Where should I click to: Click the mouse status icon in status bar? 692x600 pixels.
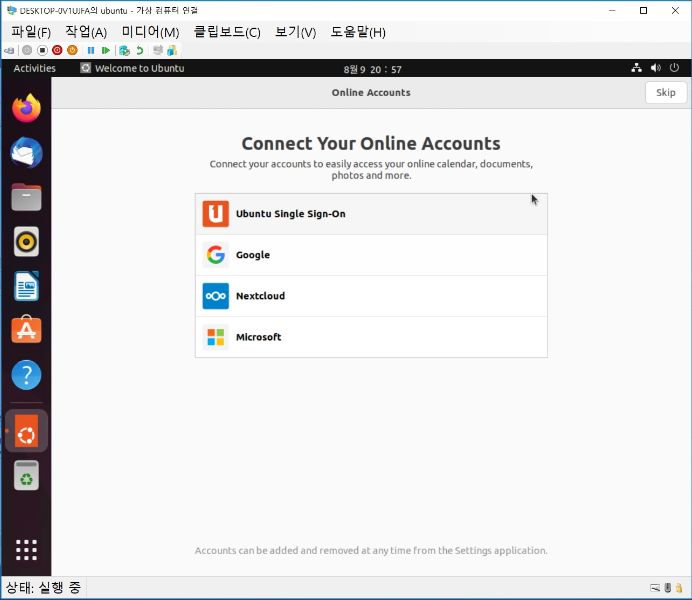pos(668,588)
